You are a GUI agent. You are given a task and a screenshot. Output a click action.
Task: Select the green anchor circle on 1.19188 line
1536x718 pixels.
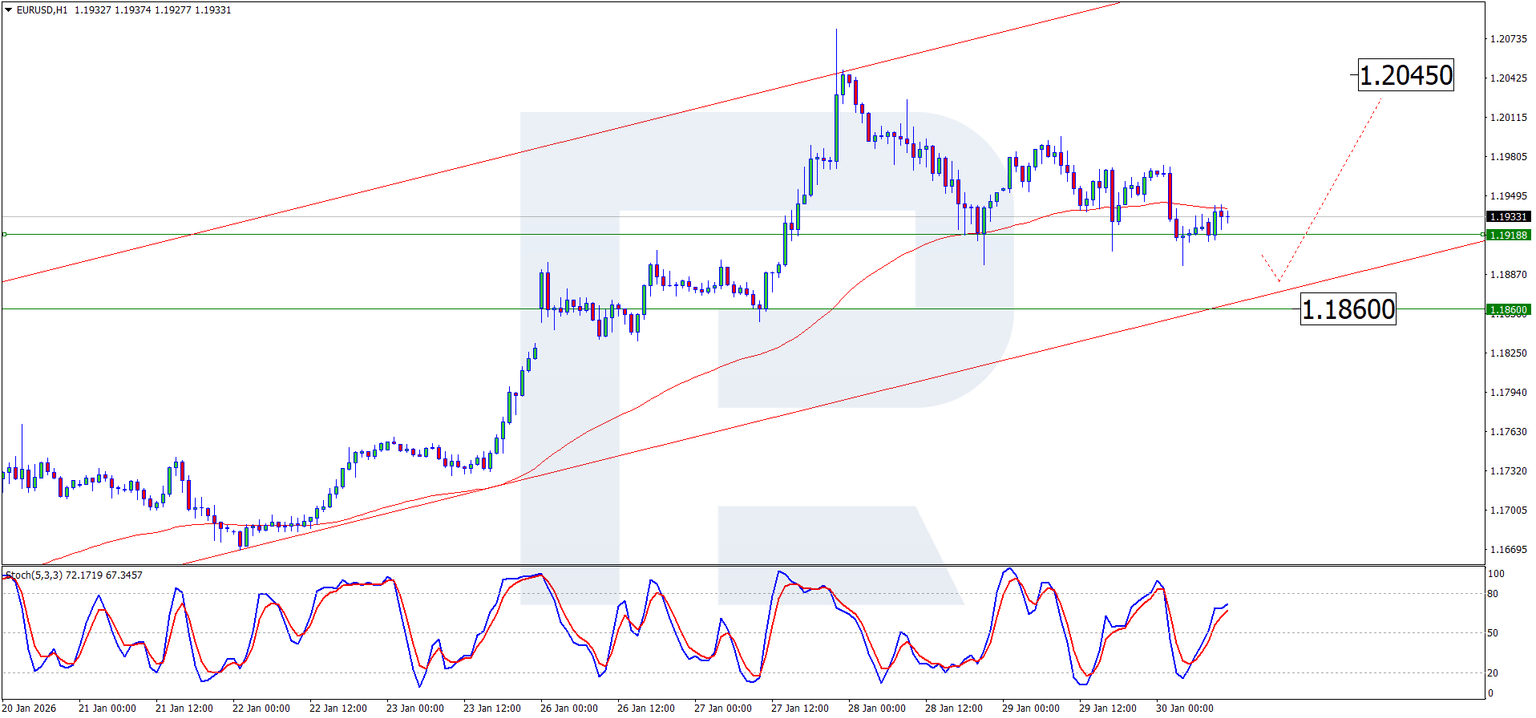1483,234
